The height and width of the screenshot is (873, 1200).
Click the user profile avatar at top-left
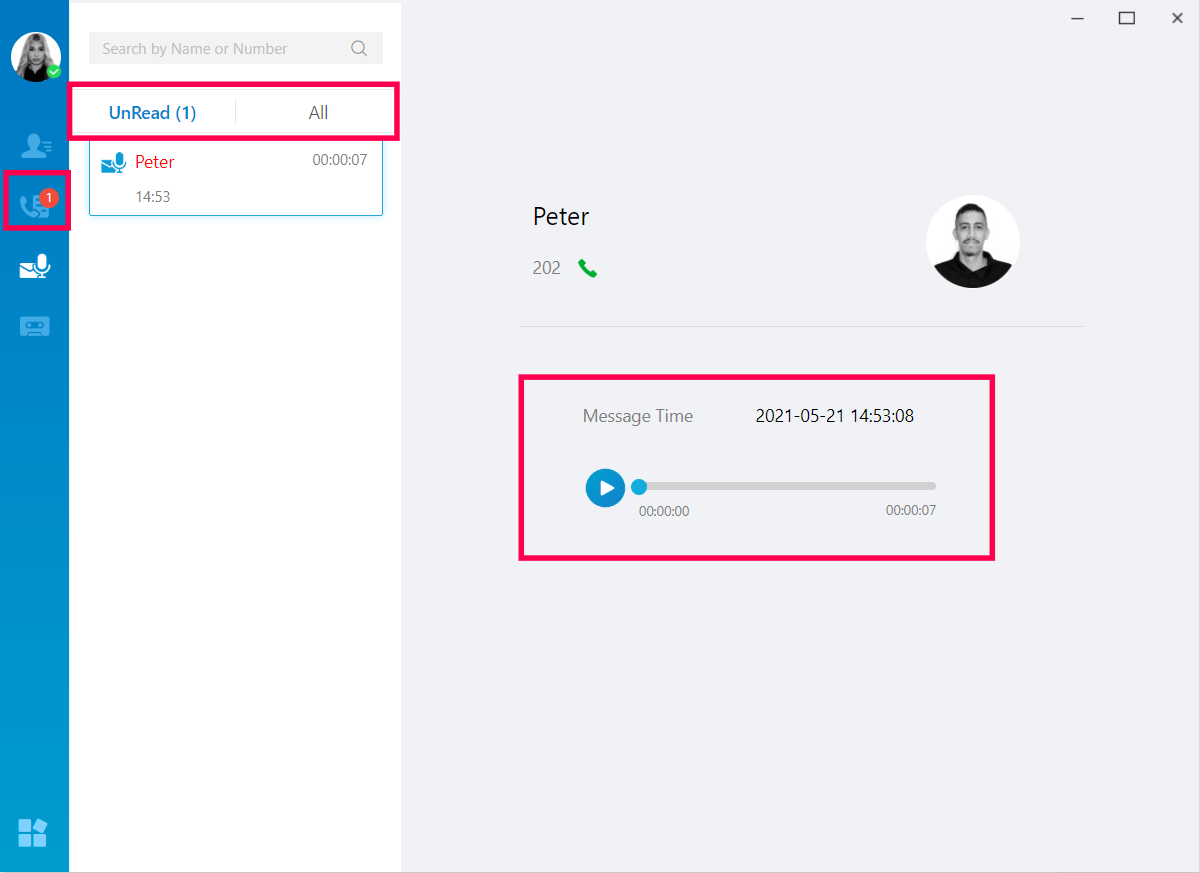click(x=36, y=56)
